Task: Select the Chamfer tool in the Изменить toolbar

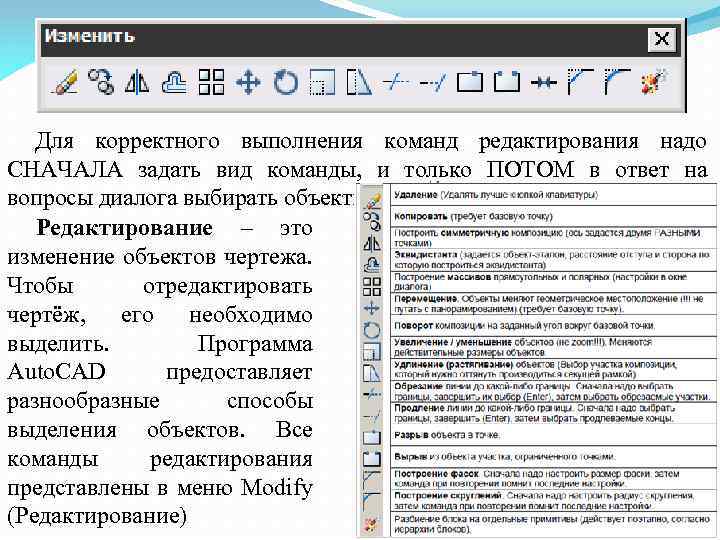Action: 580,82
